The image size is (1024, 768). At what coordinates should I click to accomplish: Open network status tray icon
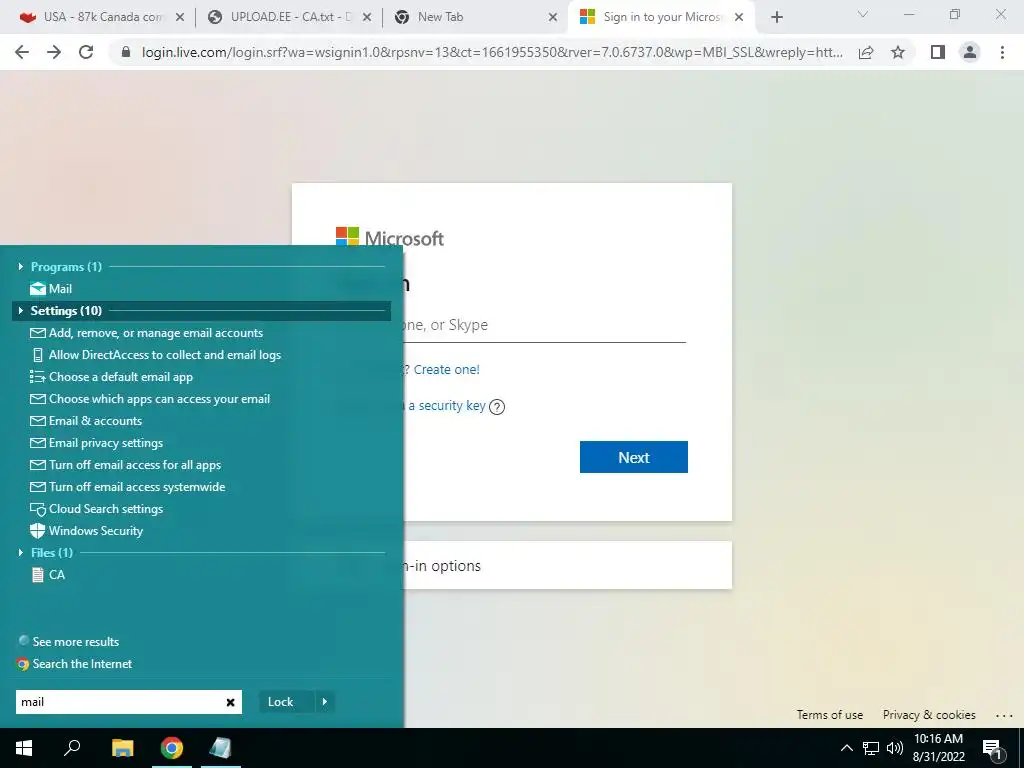point(871,748)
